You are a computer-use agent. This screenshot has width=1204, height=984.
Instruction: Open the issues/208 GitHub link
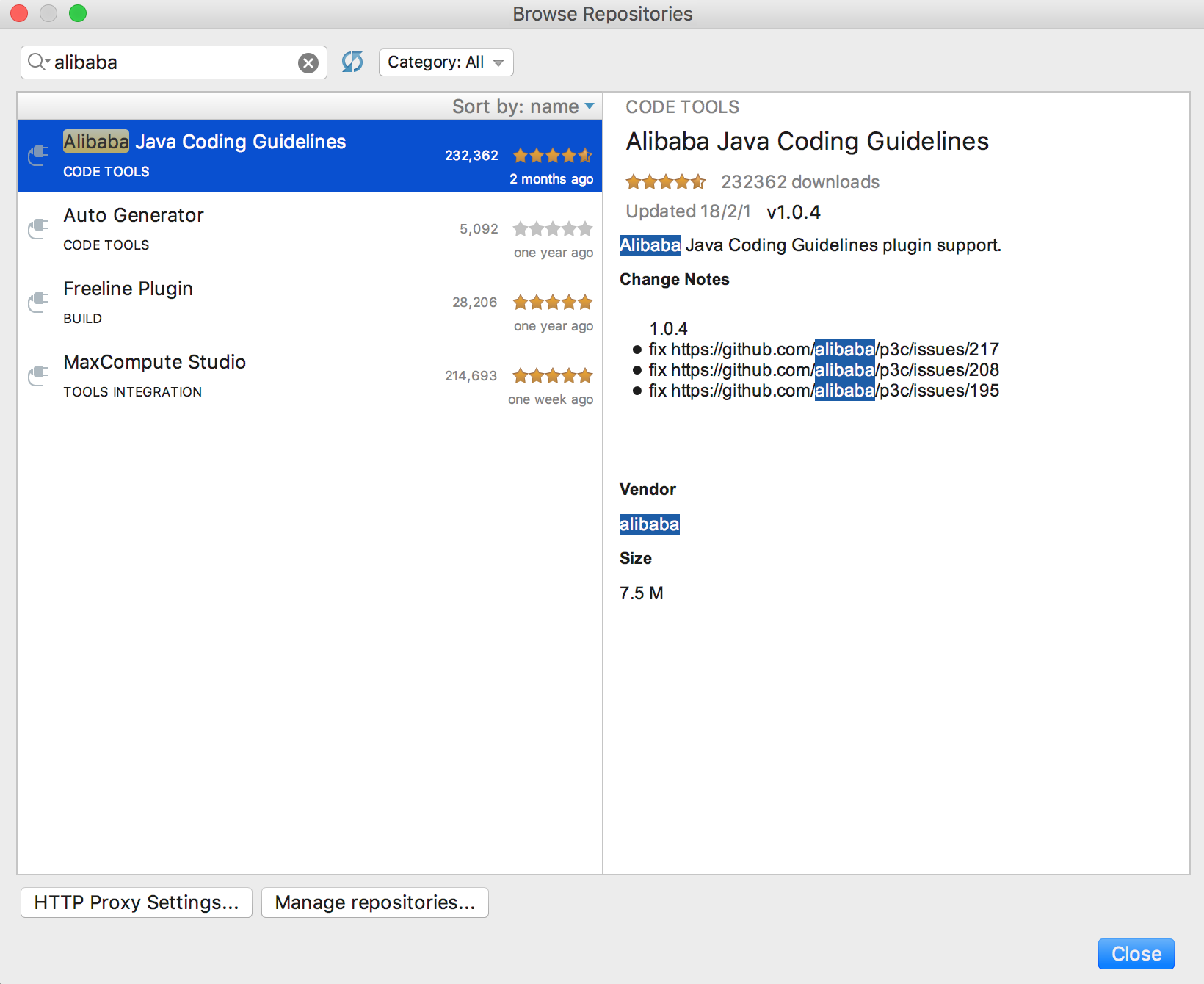coord(835,370)
